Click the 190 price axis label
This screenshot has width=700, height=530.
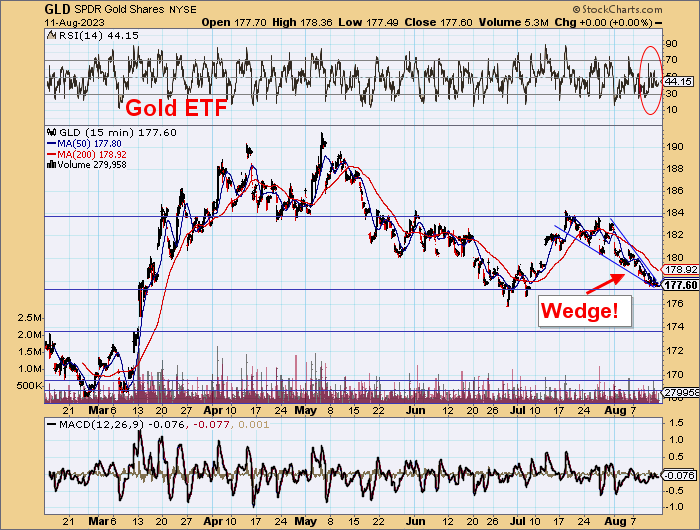(675, 147)
